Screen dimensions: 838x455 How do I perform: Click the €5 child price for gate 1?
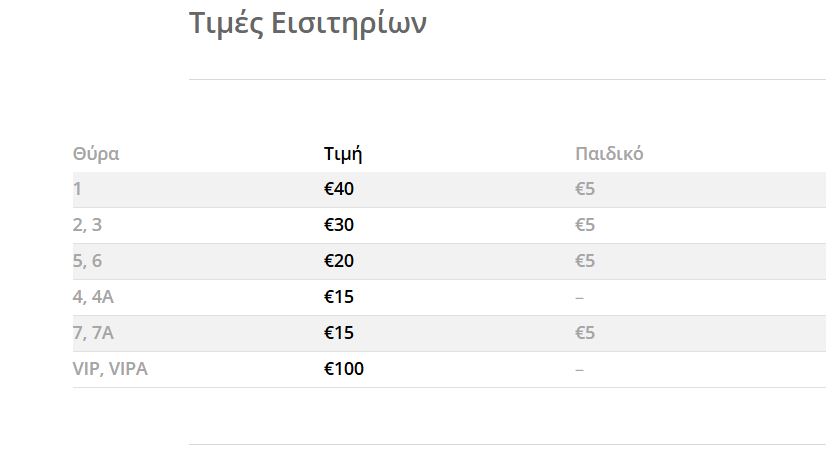click(585, 189)
